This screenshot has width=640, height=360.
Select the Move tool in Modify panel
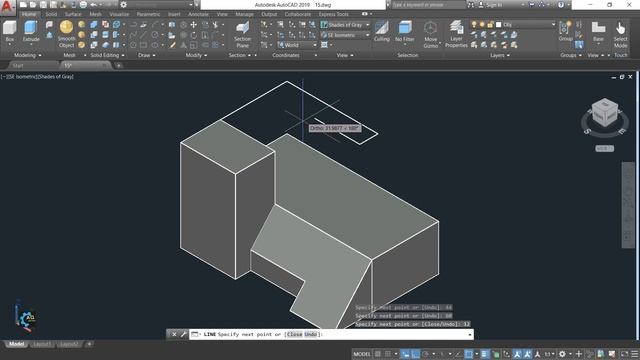(x=193, y=25)
